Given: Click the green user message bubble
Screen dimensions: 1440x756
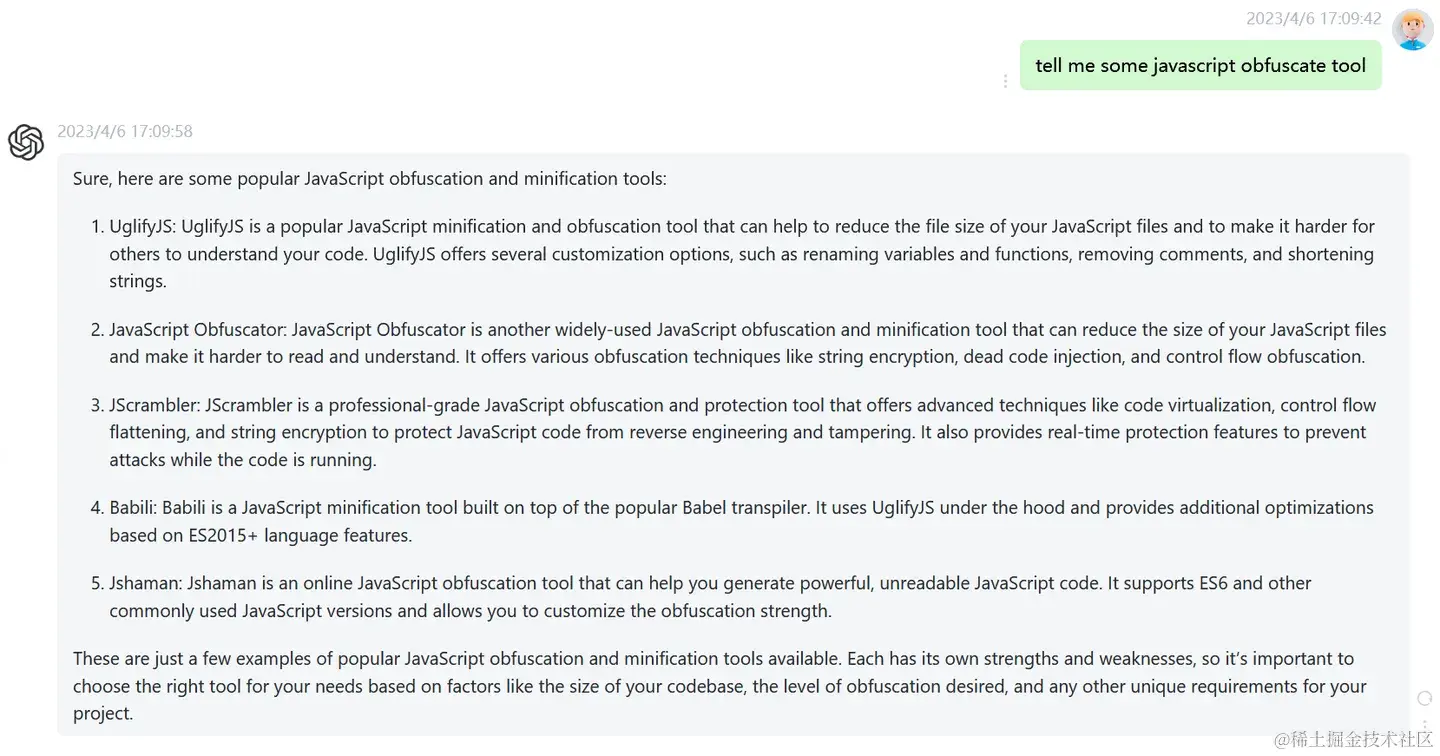Looking at the screenshot, I should pyautogui.click(x=1200, y=66).
